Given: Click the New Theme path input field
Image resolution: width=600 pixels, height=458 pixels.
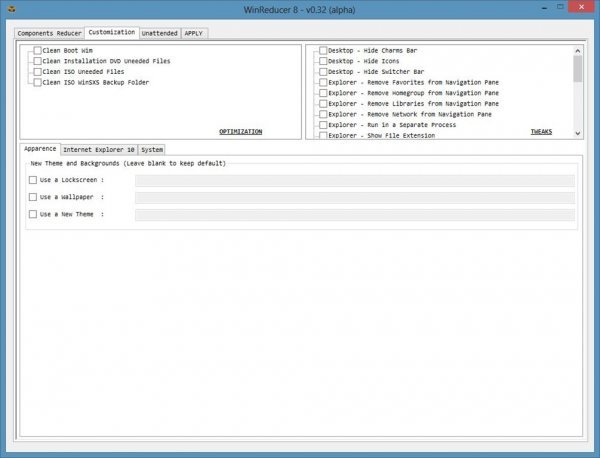Looking at the screenshot, I should (355, 215).
